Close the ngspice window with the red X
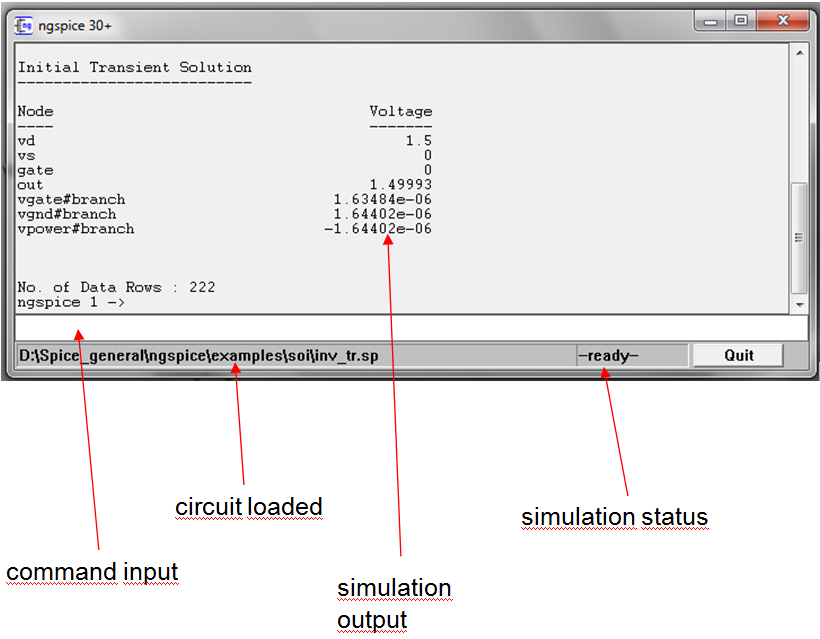Screen dimensions: 820x639 tap(782, 20)
